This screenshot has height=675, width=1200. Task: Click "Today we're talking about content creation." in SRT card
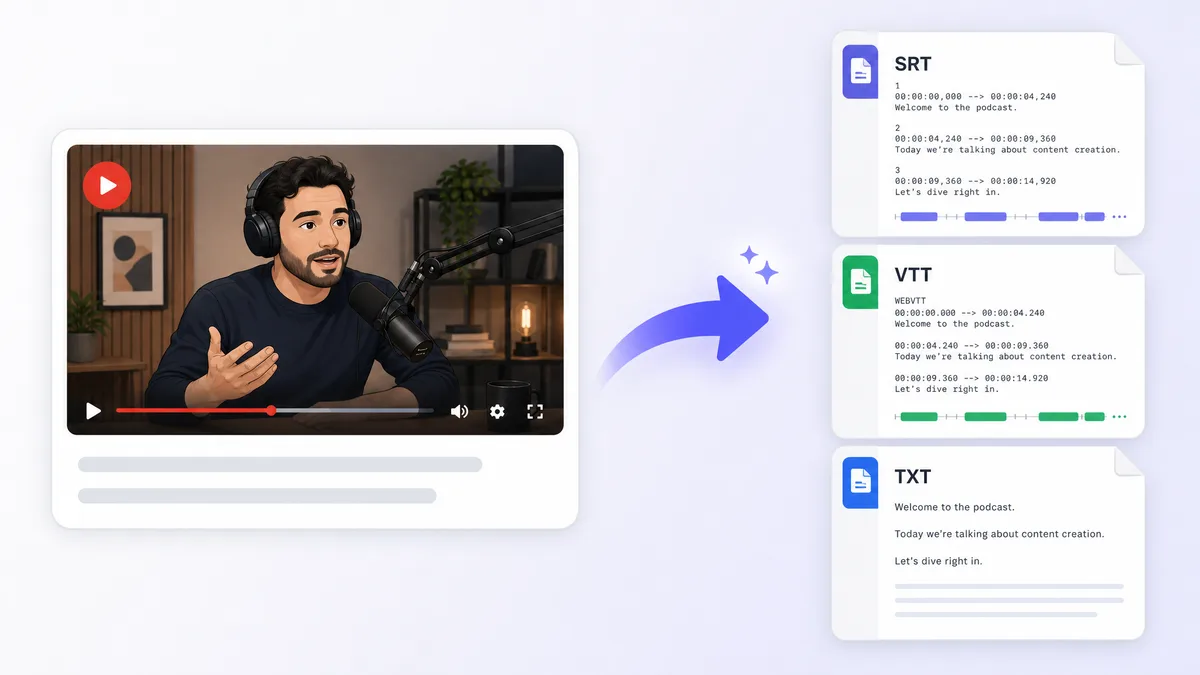(1007, 150)
